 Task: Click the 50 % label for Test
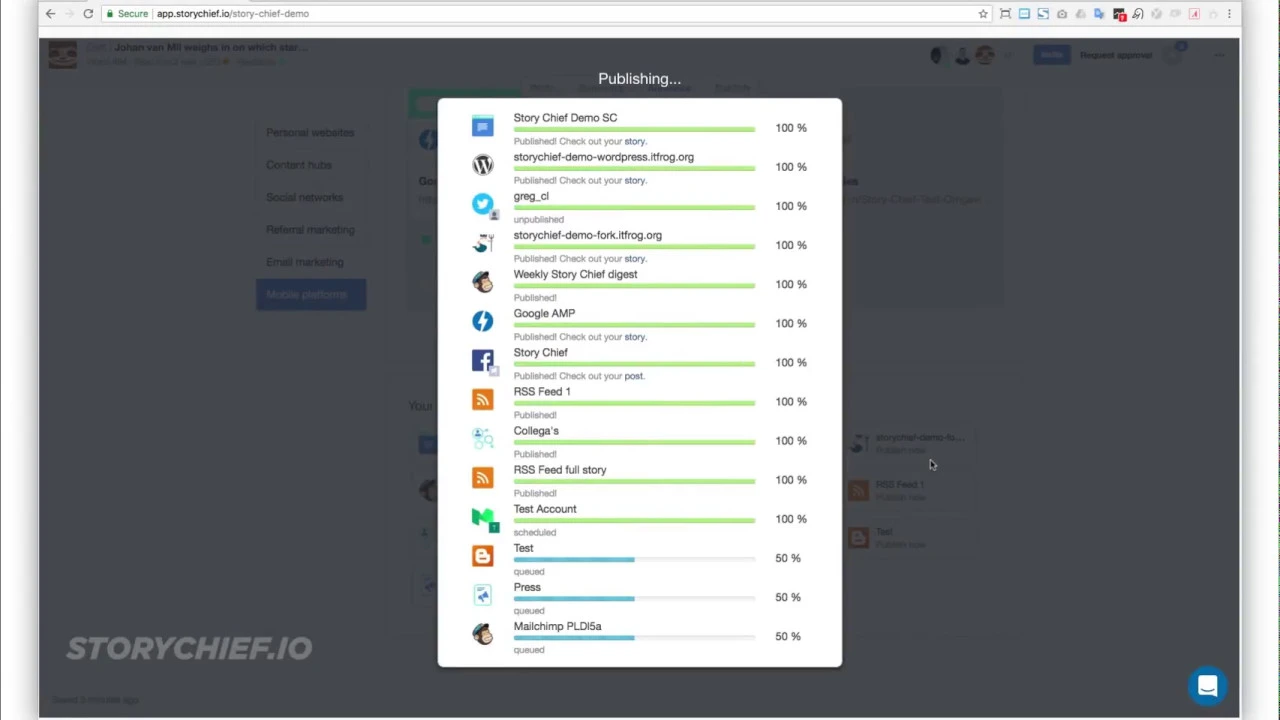(x=788, y=558)
